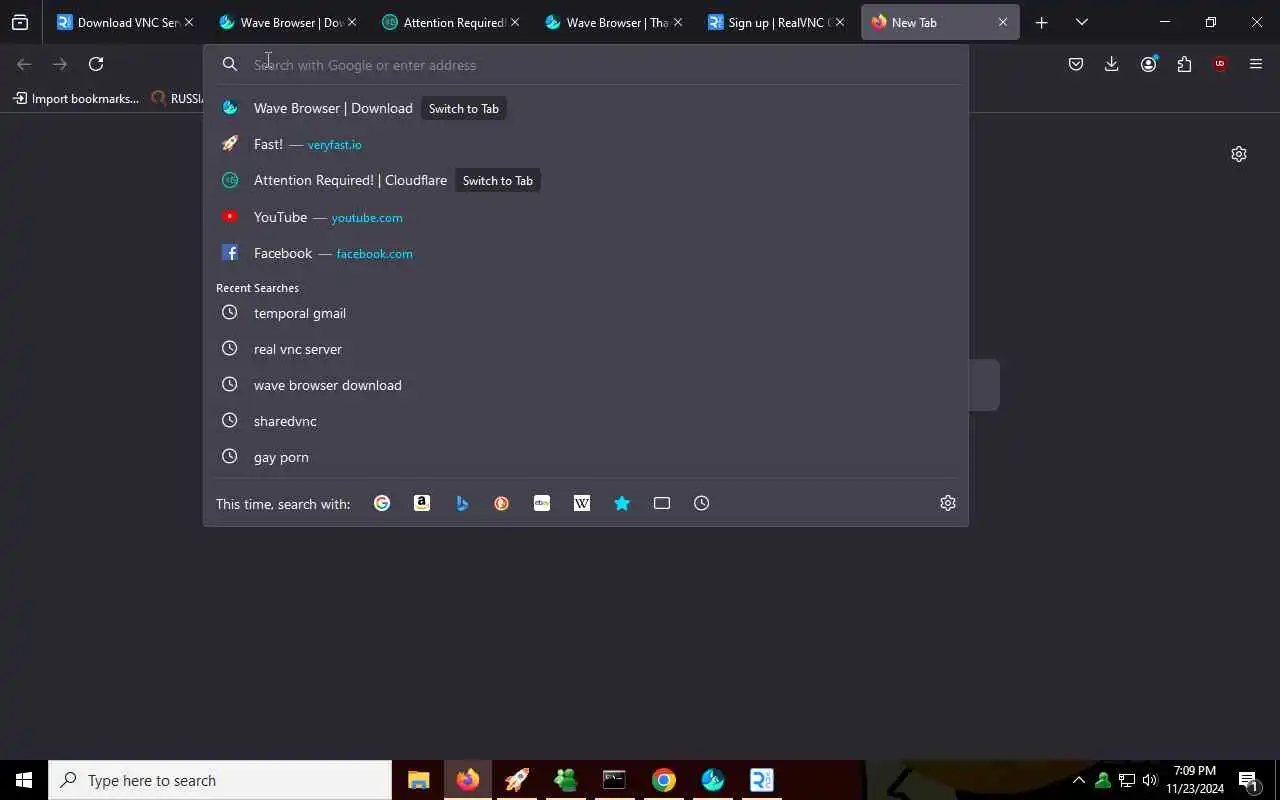Screen dimensions: 1280x800
Task: Switch to Sign up RealVNC tab
Action: tap(776, 22)
